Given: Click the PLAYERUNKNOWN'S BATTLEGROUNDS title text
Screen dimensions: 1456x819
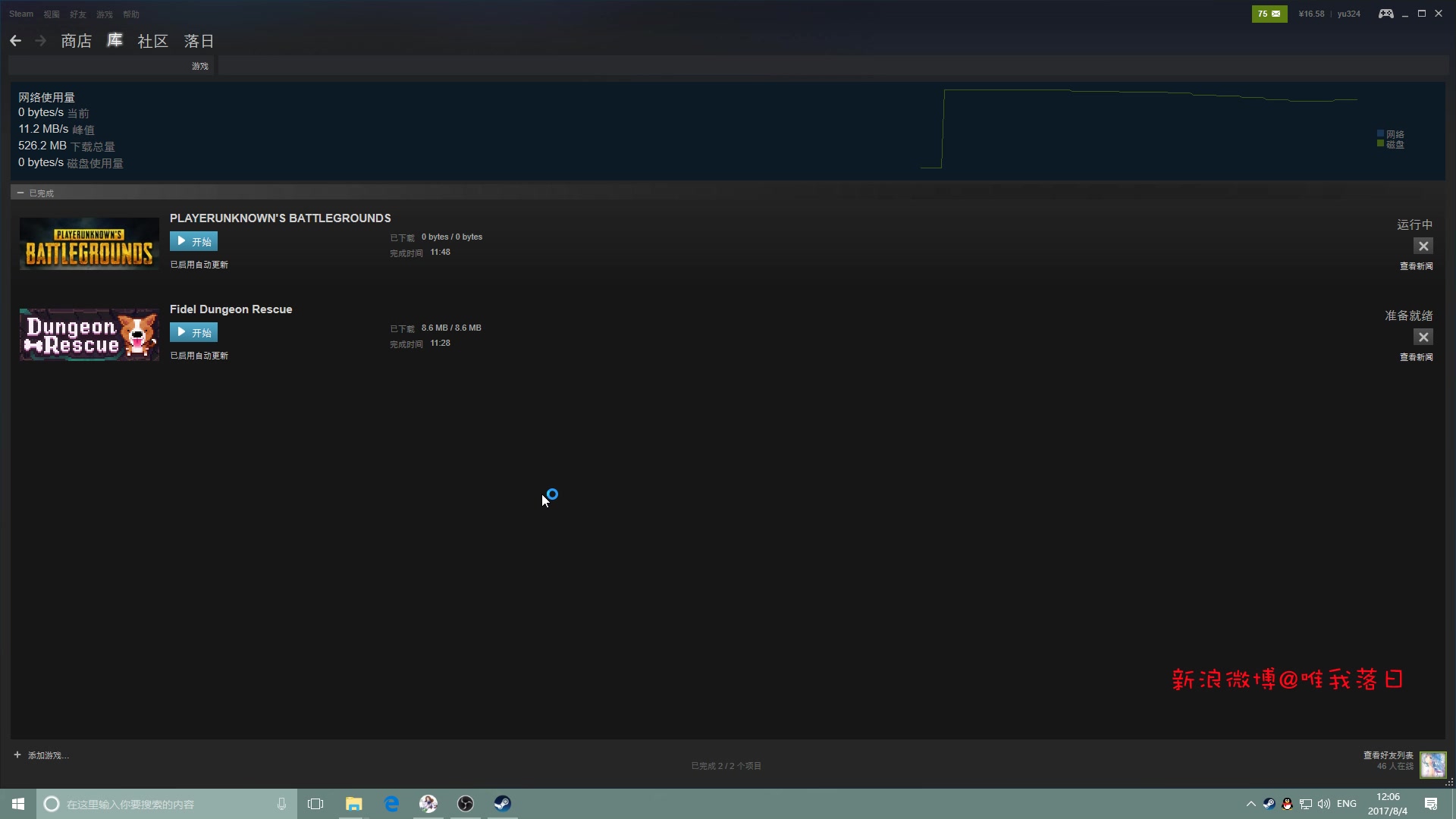Looking at the screenshot, I should [x=280, y=218].
